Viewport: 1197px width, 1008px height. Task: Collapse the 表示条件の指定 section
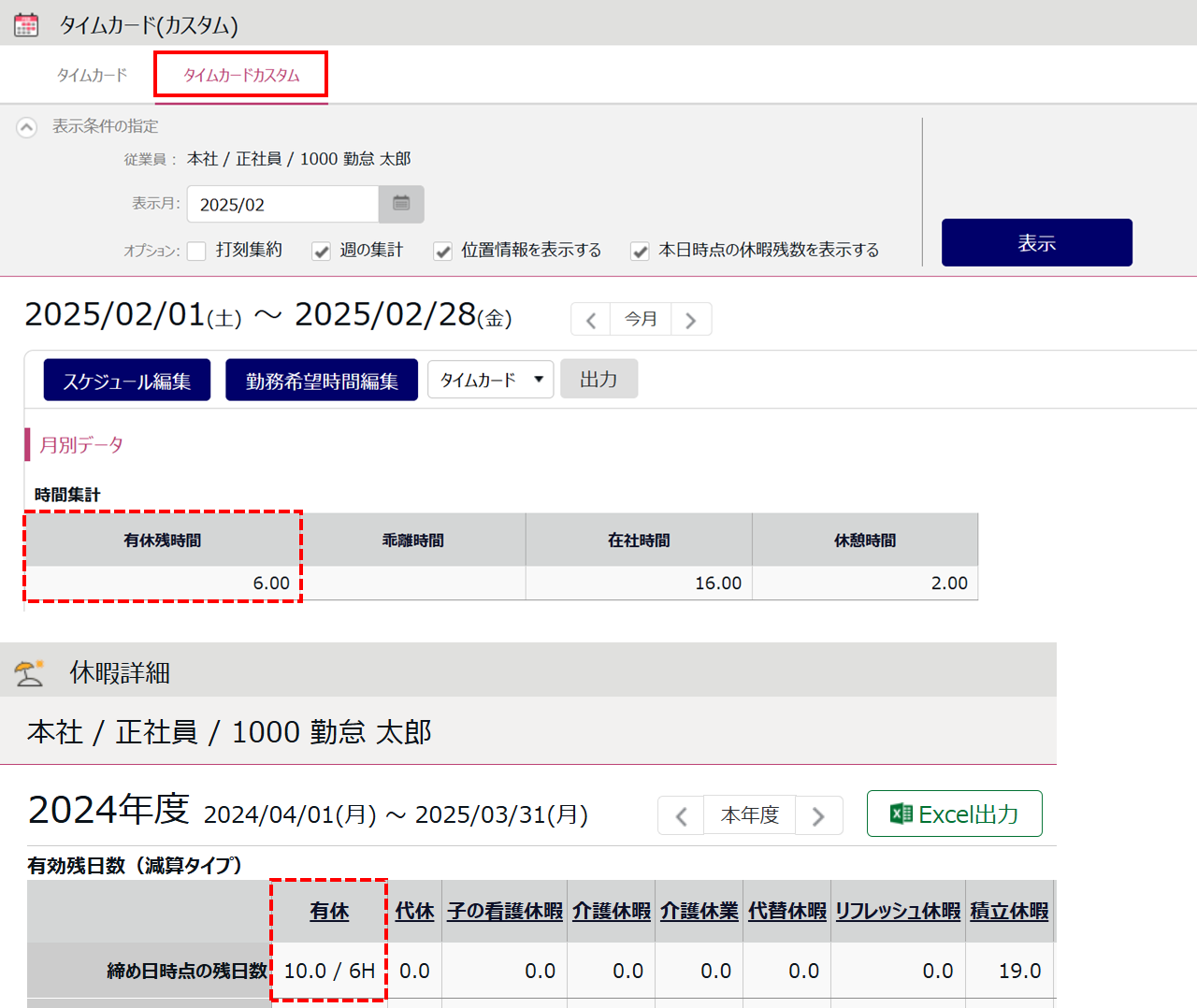click(x=27, y=127)
